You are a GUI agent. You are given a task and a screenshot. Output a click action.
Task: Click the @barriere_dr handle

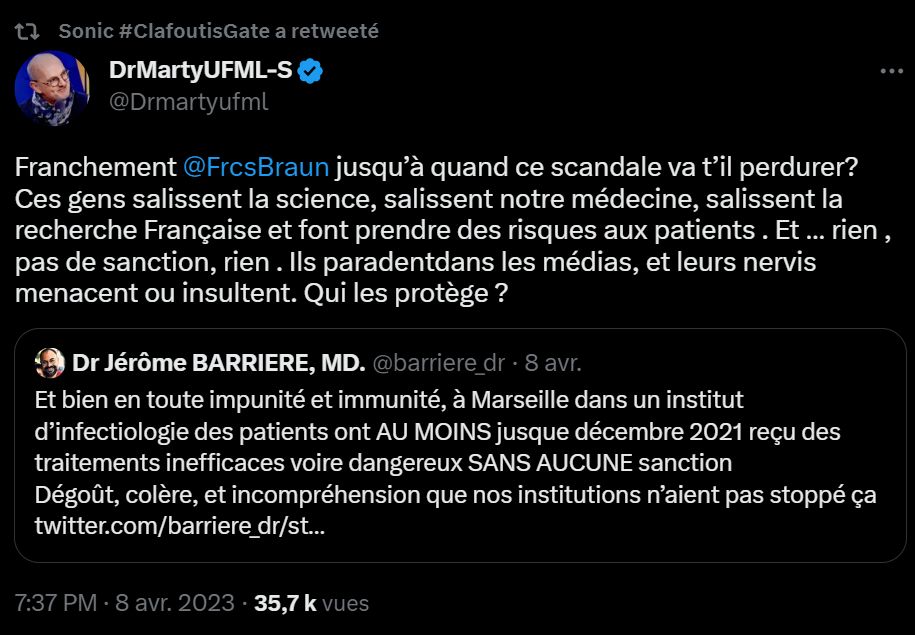(x=438, y=362)
